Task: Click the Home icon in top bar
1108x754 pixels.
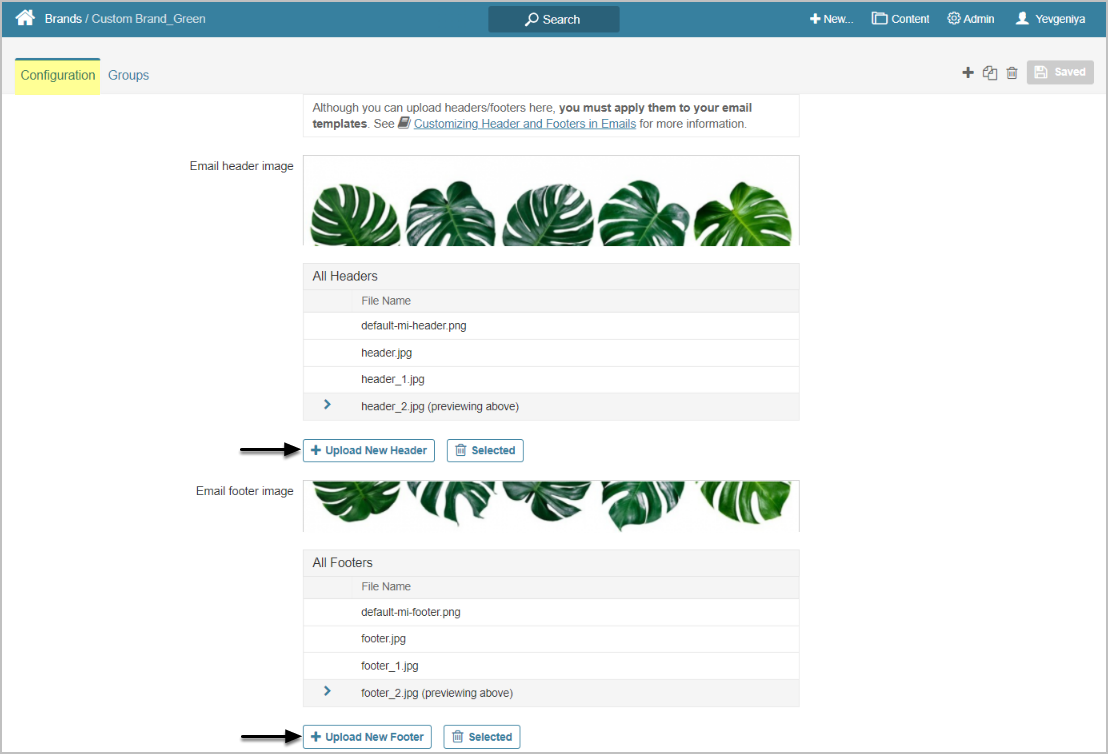Action: [x=25, y=18]
